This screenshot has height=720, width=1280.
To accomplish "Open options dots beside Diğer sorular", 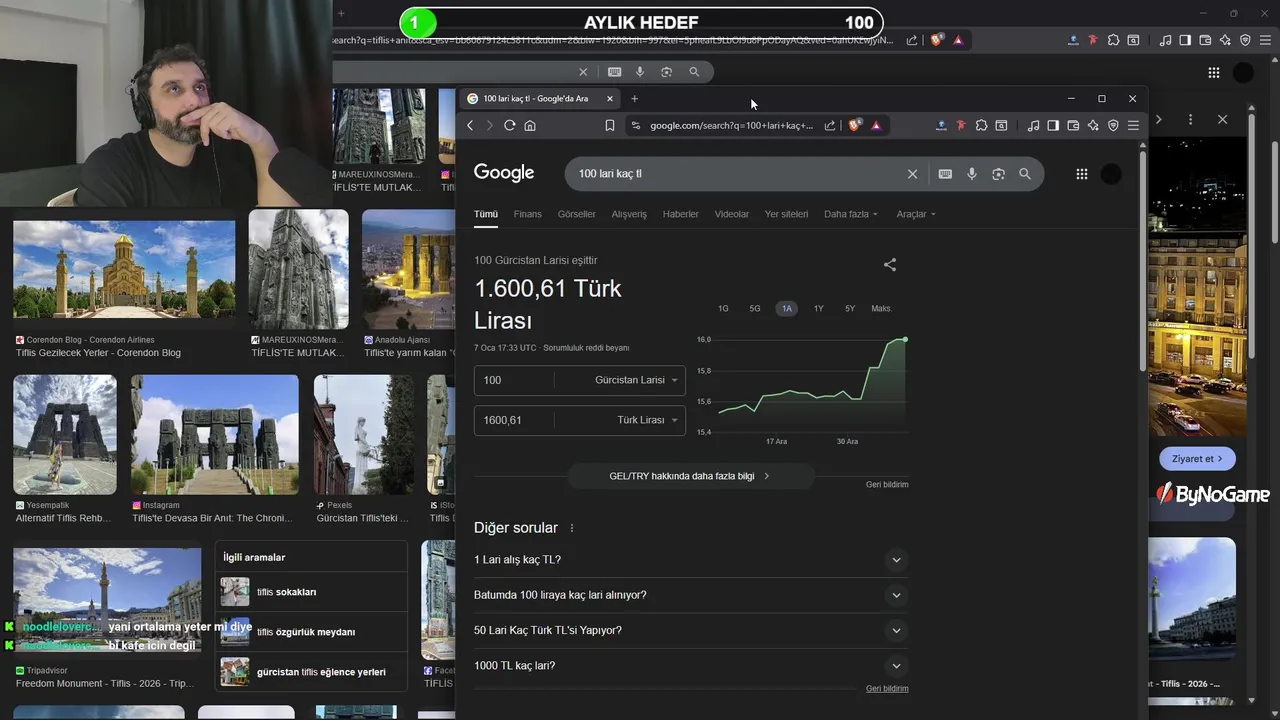I will pyautogui.click(x=572, y=528).
